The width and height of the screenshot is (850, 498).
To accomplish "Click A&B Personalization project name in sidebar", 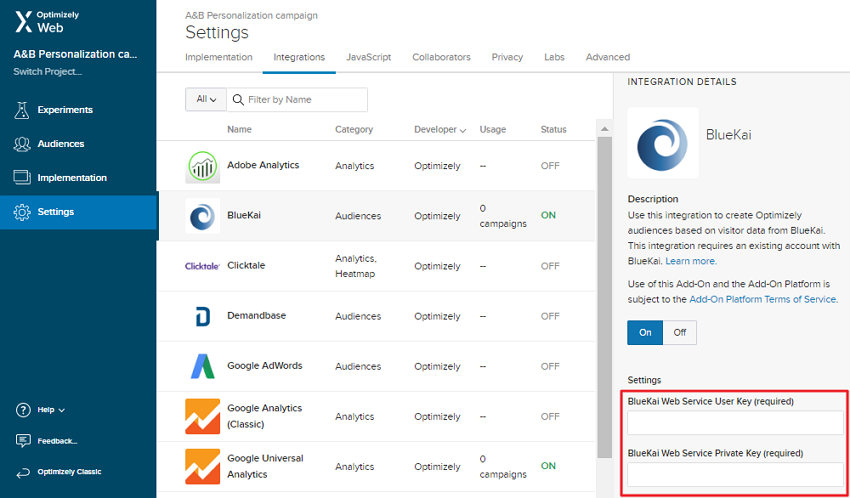I will coord(75,54).
